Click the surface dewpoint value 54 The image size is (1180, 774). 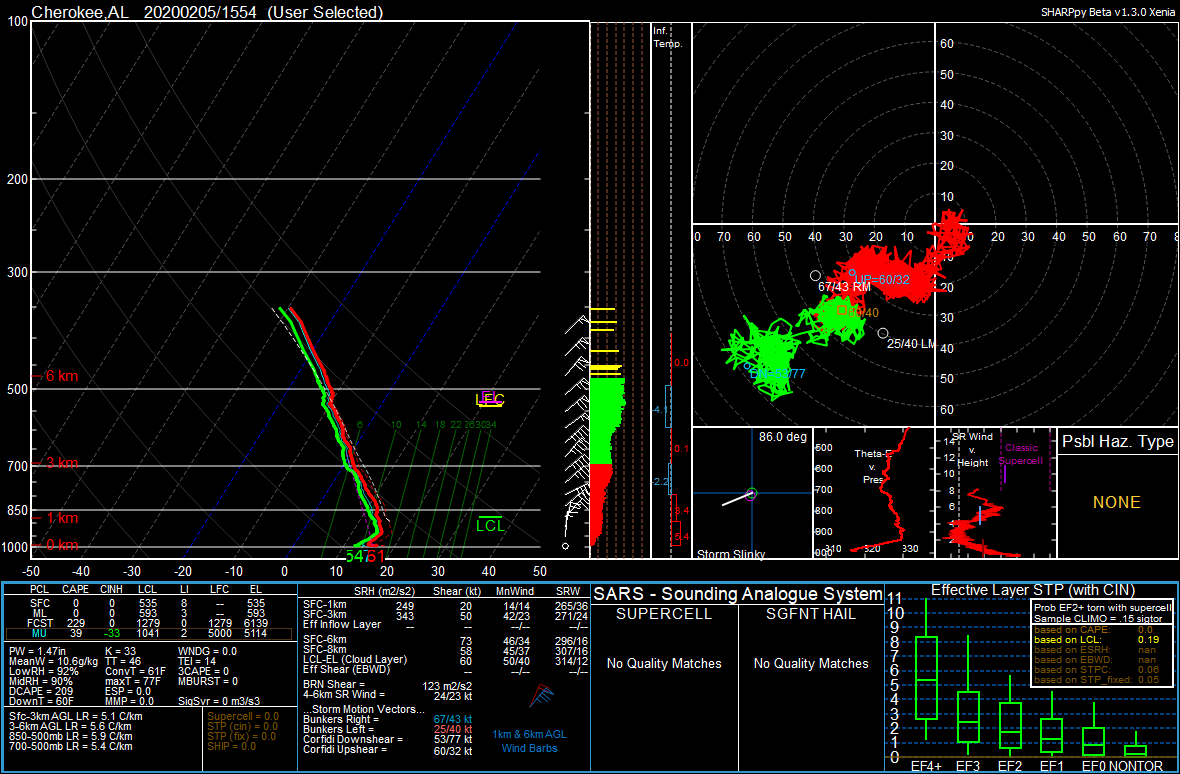(x=354, y=557)
